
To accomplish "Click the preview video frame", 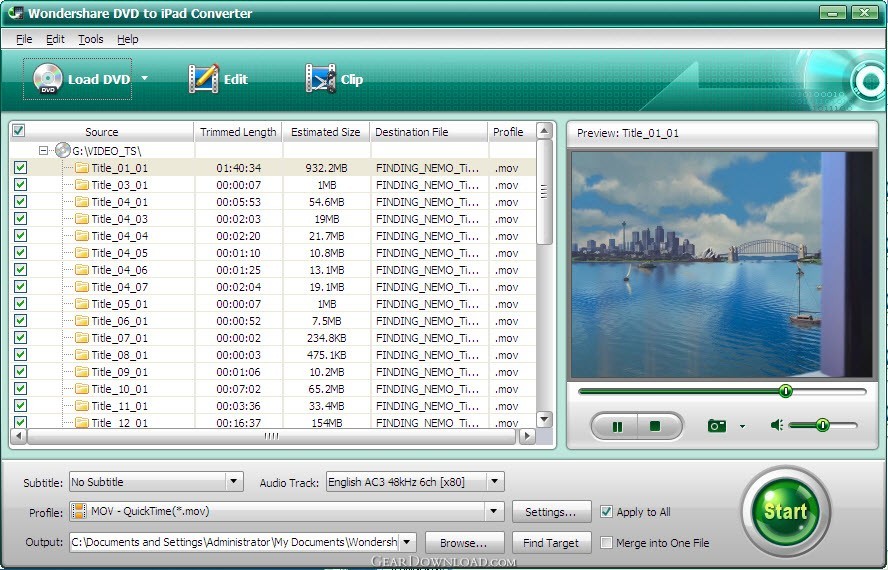I will pos(722,265).
